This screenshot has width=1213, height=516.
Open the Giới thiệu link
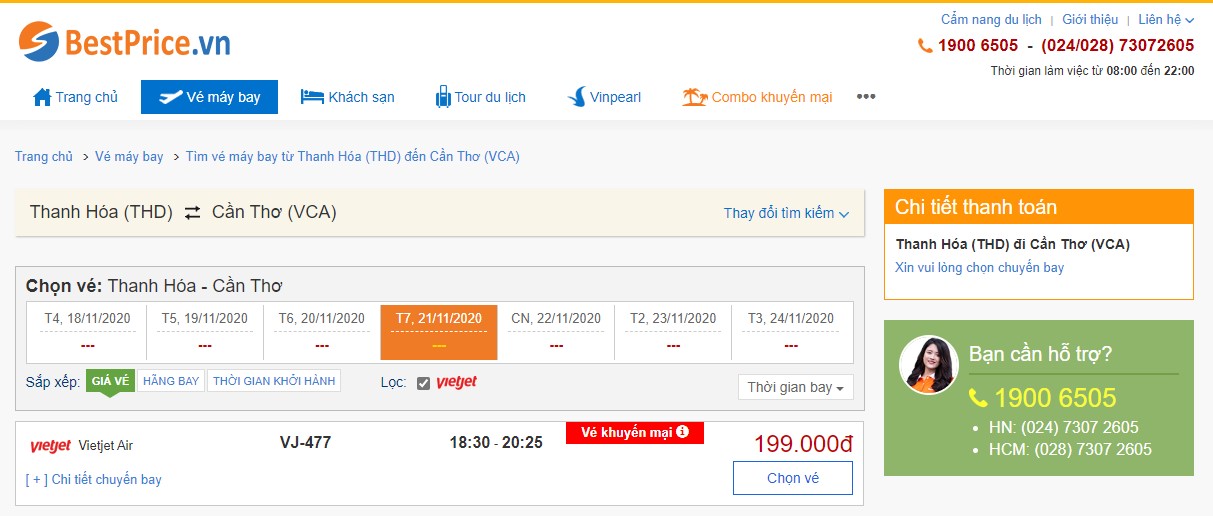(x=1090, y=19)
